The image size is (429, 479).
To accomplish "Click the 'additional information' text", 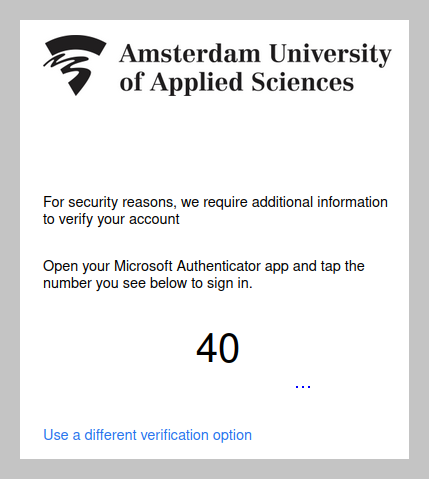I will 320,202.
